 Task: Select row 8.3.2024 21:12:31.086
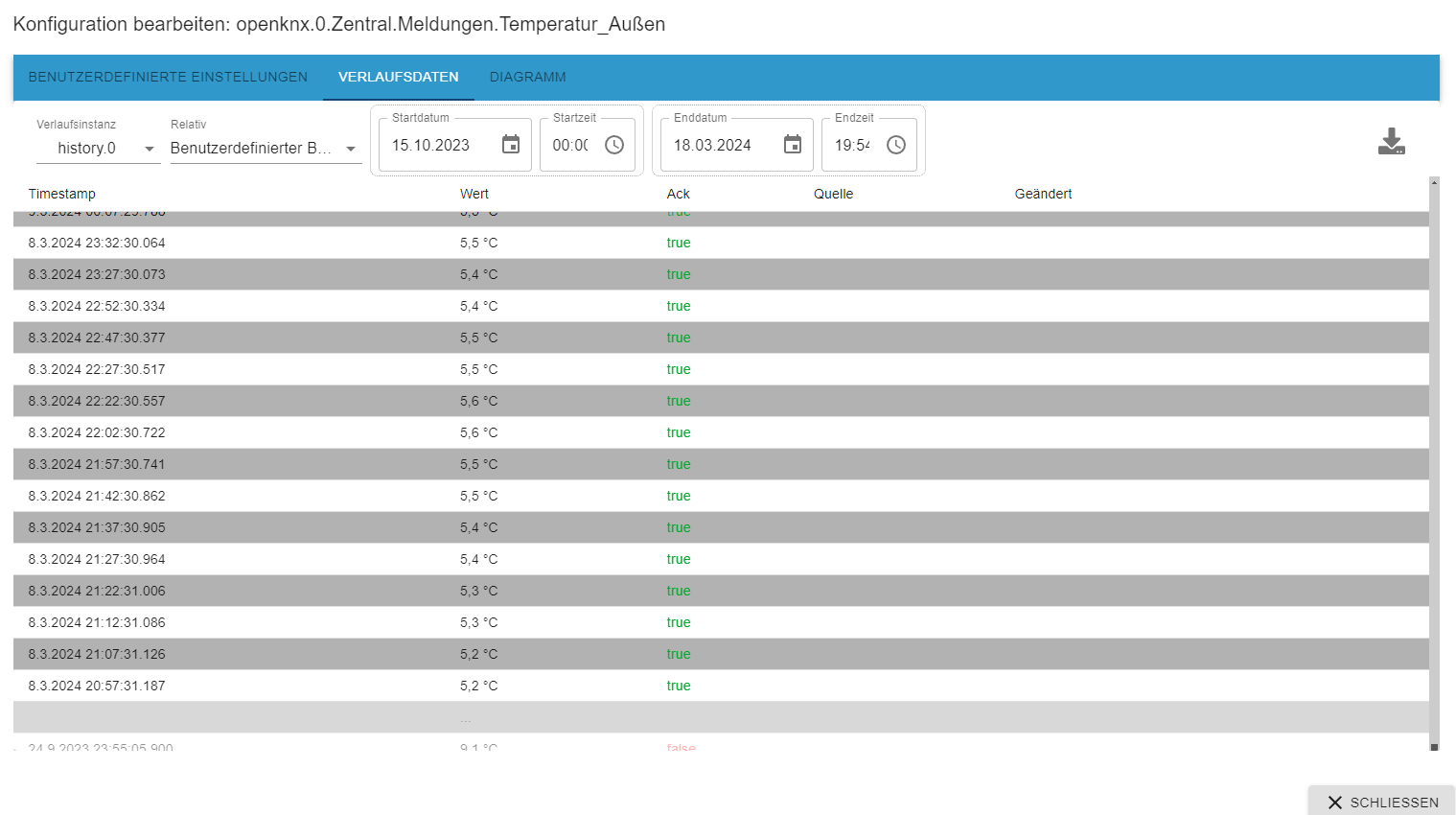[721, 622]
